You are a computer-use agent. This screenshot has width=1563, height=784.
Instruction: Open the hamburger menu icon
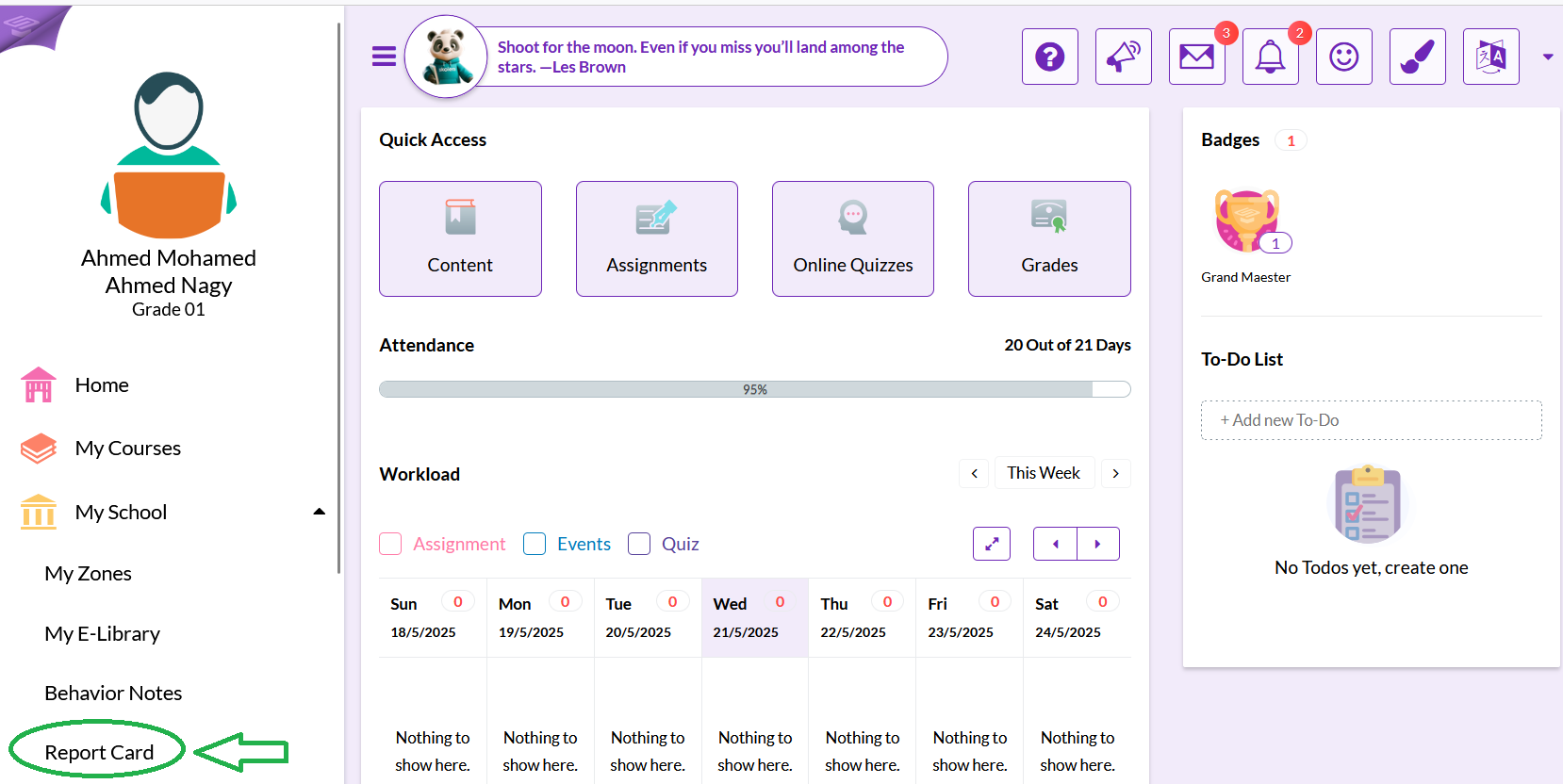384,57
